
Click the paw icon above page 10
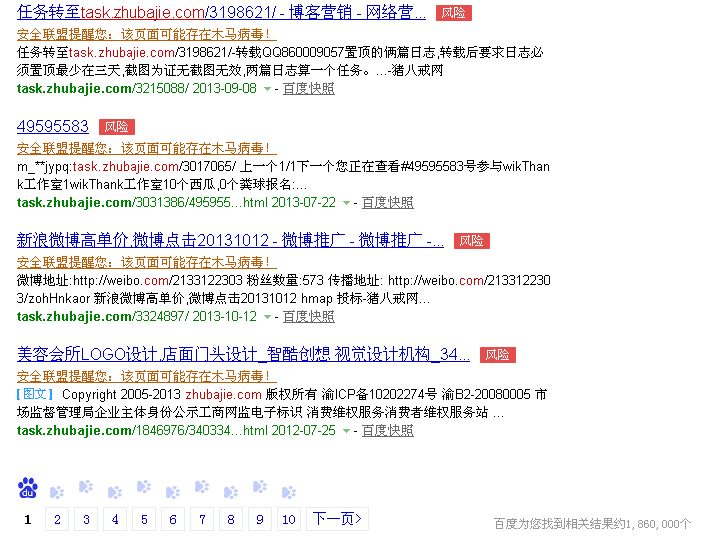(x=289, y=492)
